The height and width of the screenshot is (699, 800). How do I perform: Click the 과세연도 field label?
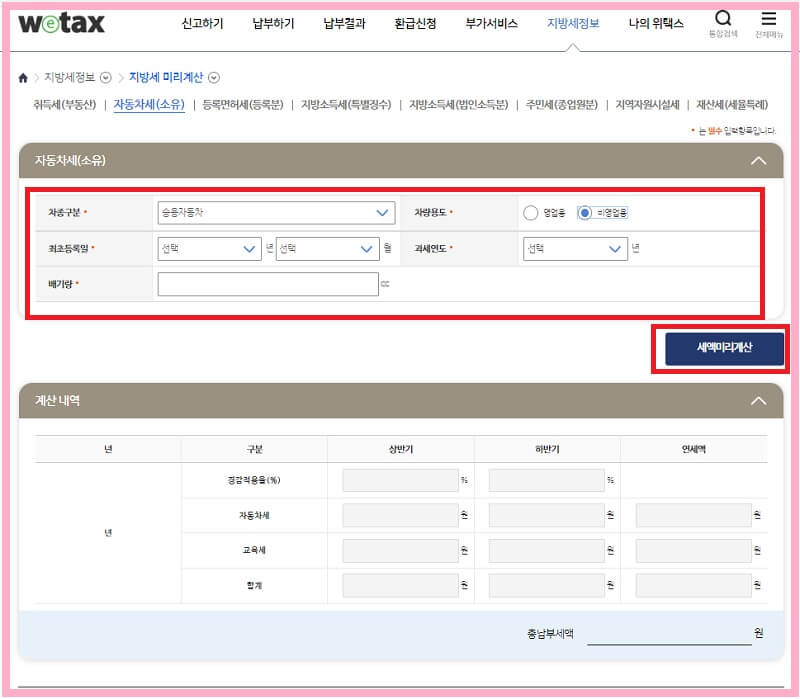coord(431,249)
